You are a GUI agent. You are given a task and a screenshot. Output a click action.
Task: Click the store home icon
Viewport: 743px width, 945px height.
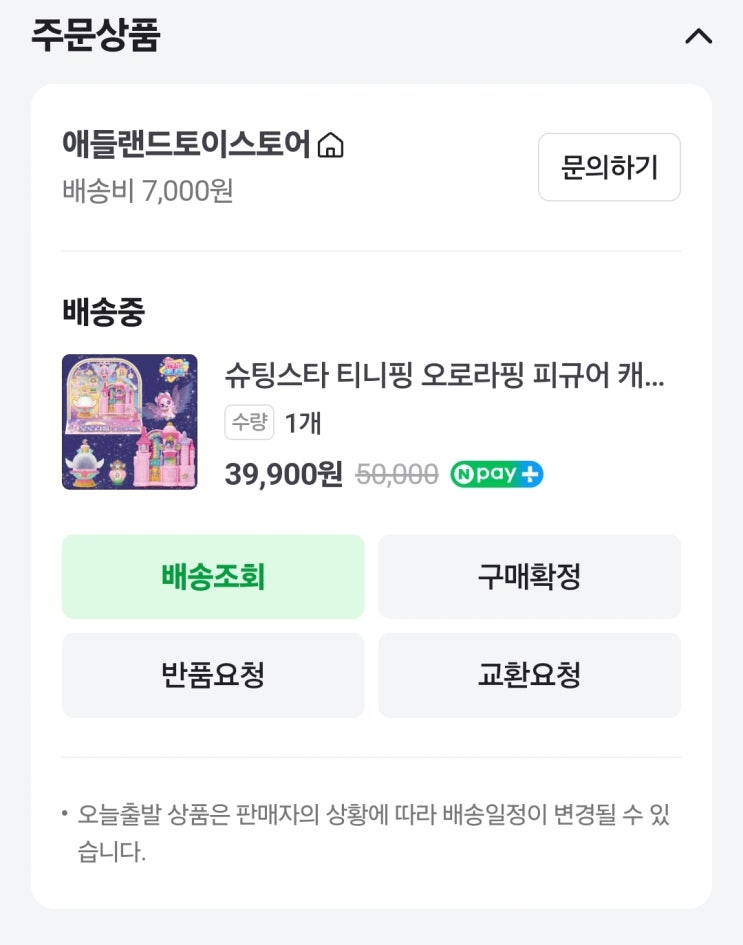(330, 146)
